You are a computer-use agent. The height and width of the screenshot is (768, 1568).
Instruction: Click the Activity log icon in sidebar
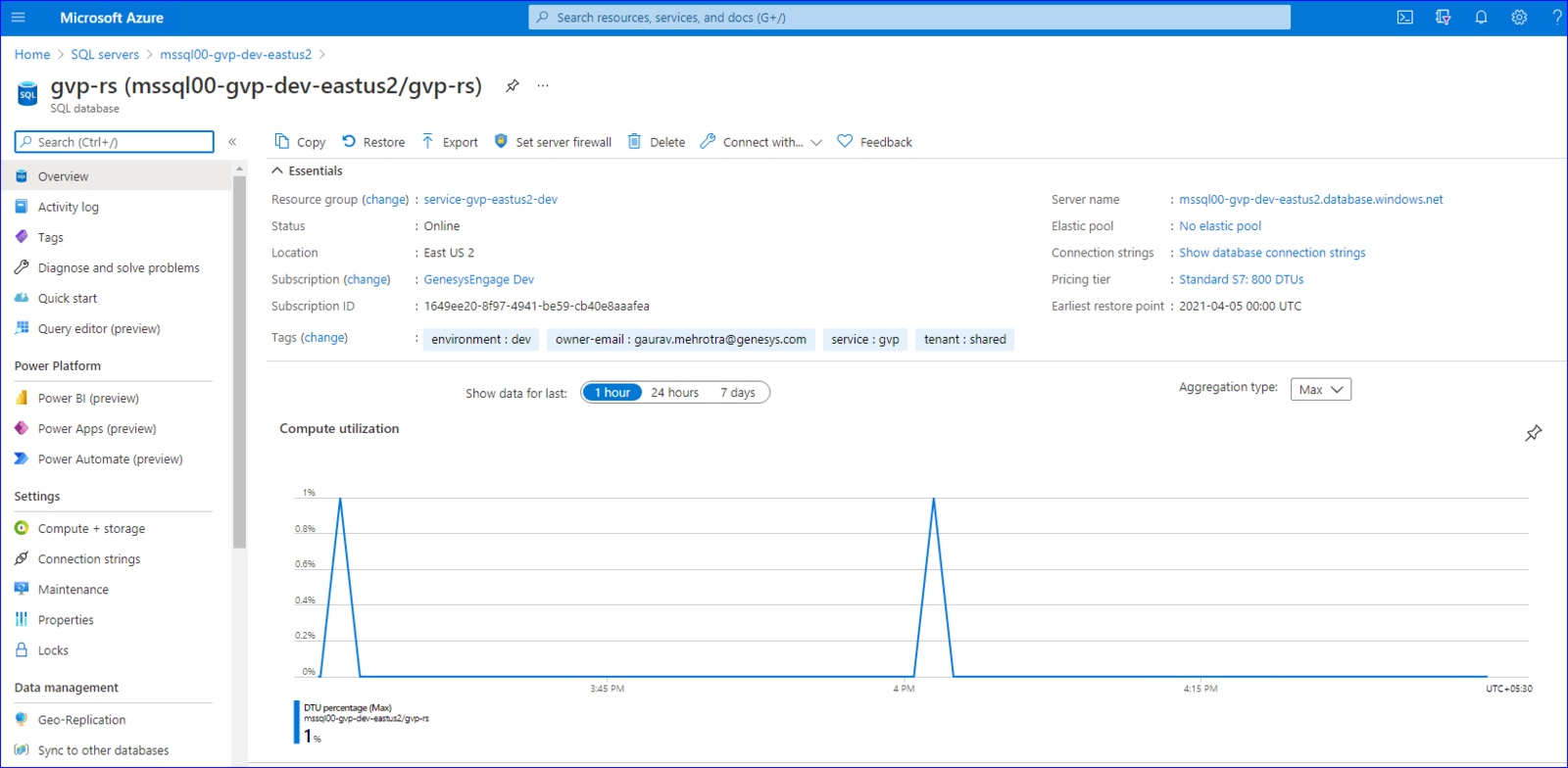[x=22, y=207]
